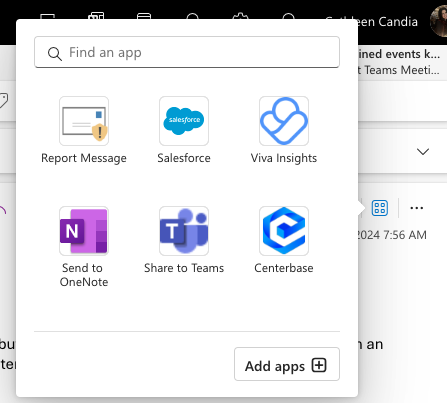Click the blue Apps grid icon

380,208
